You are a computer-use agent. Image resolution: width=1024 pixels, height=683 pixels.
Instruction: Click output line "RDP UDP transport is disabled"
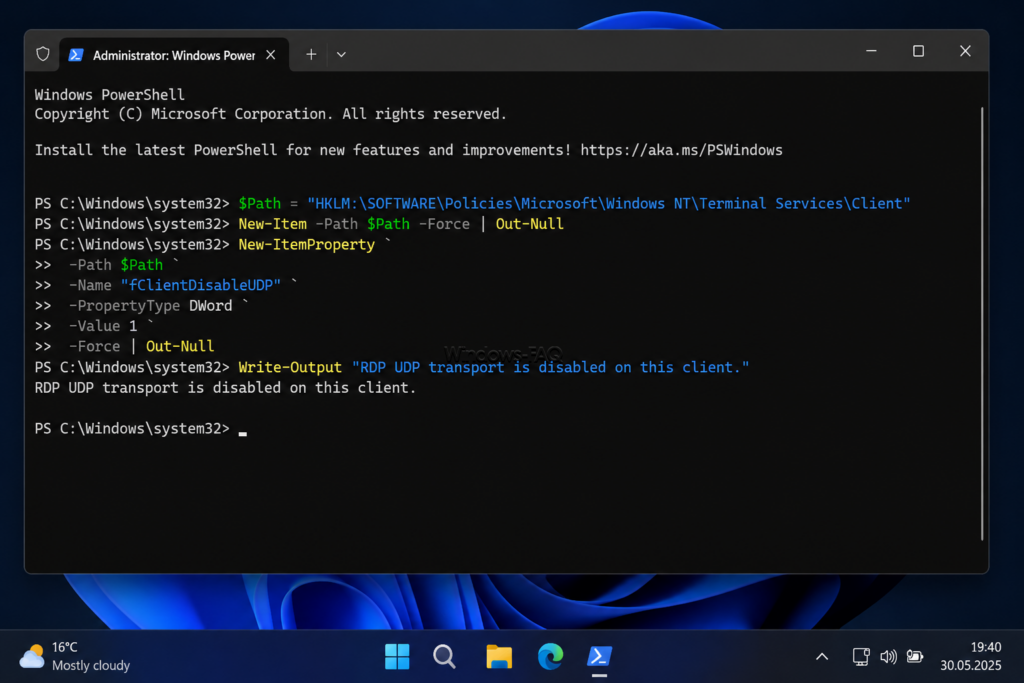pyautogui.click(x=225, y=388)
